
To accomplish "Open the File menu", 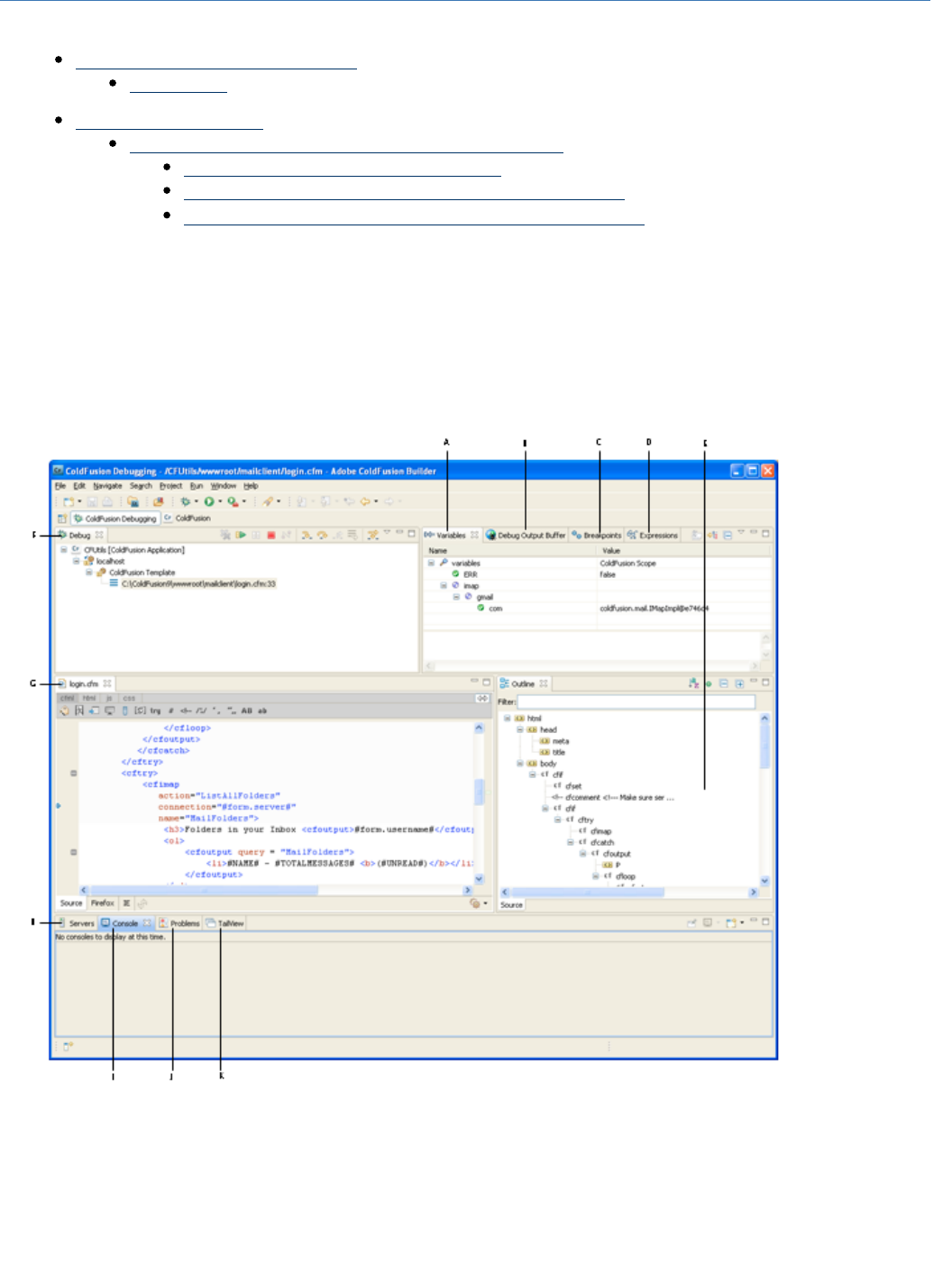I will pyautogui.click(x=60, y=485).
